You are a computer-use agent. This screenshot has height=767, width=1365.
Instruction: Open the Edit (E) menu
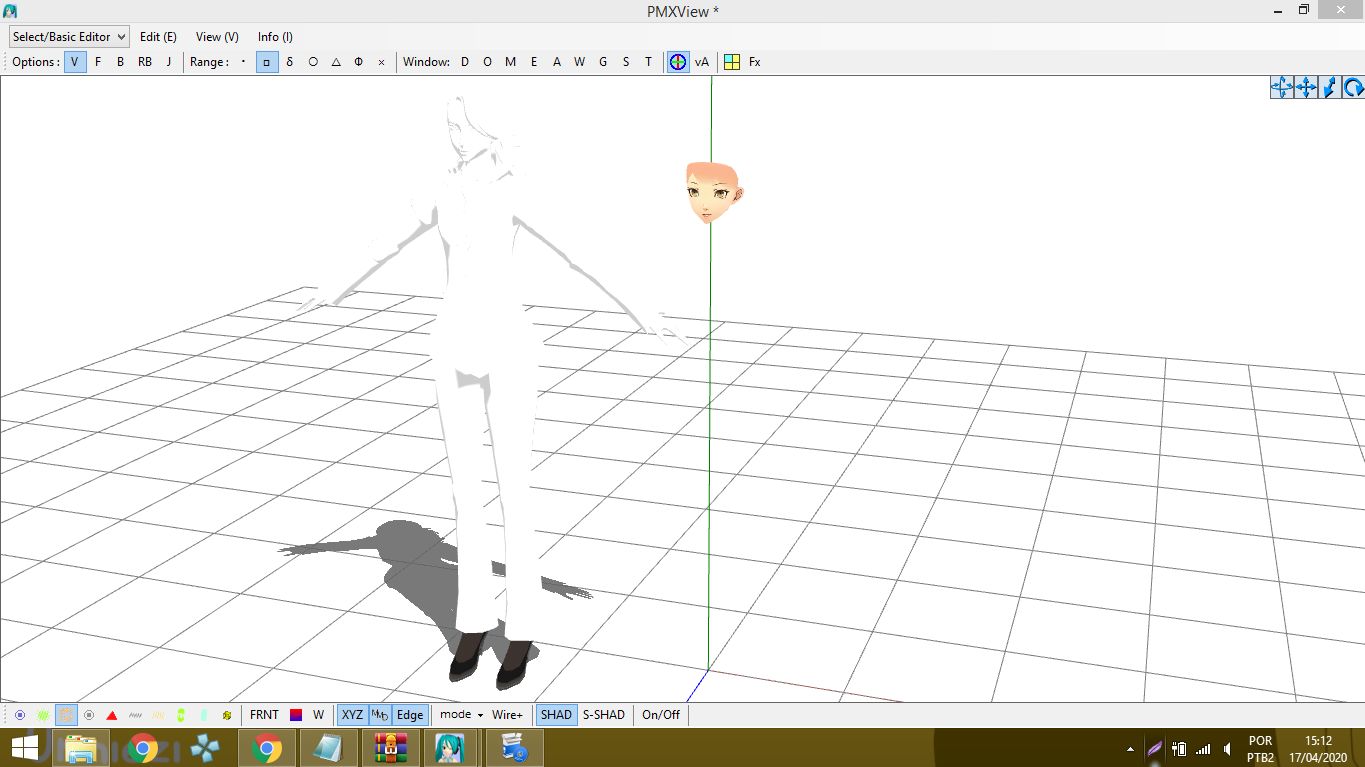pyautogui.click(x=158, y=37)
